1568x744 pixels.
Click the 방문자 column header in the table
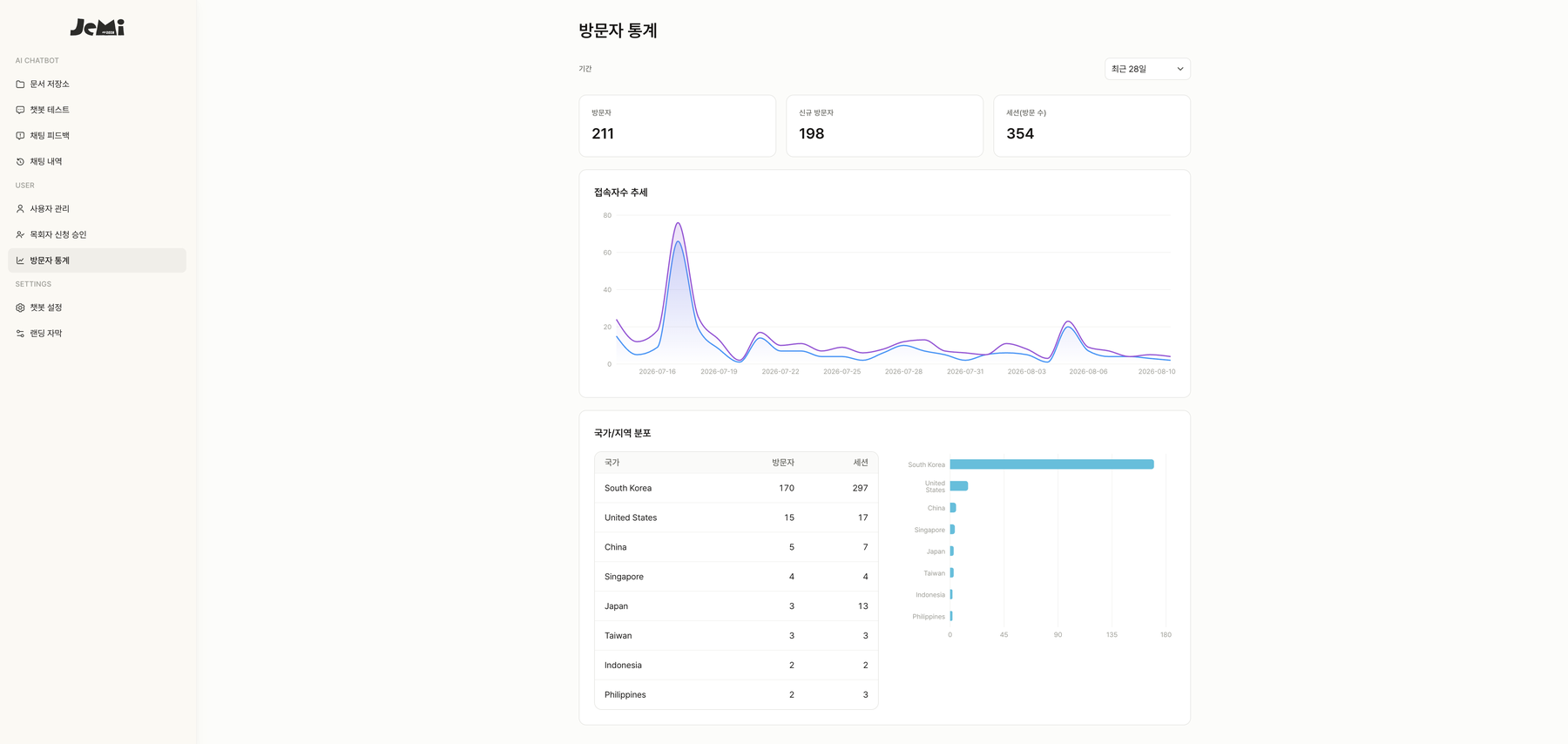point(782,463)
